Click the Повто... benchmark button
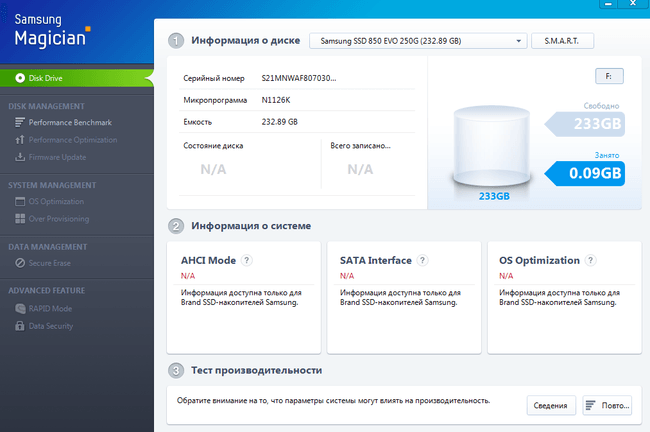 point(607,405)
